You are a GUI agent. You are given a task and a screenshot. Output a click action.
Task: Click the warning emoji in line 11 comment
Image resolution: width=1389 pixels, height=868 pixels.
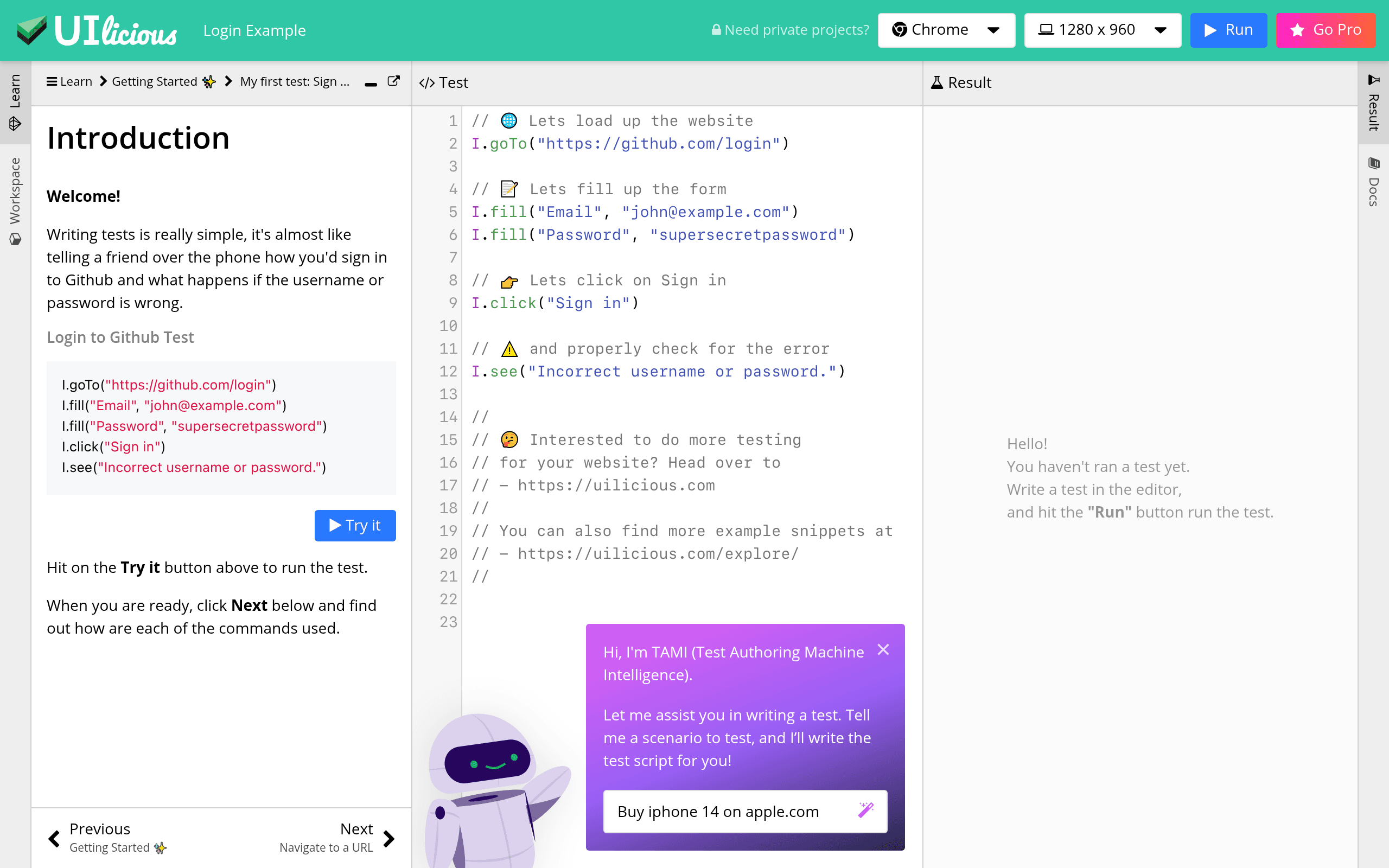coord(509,348)
